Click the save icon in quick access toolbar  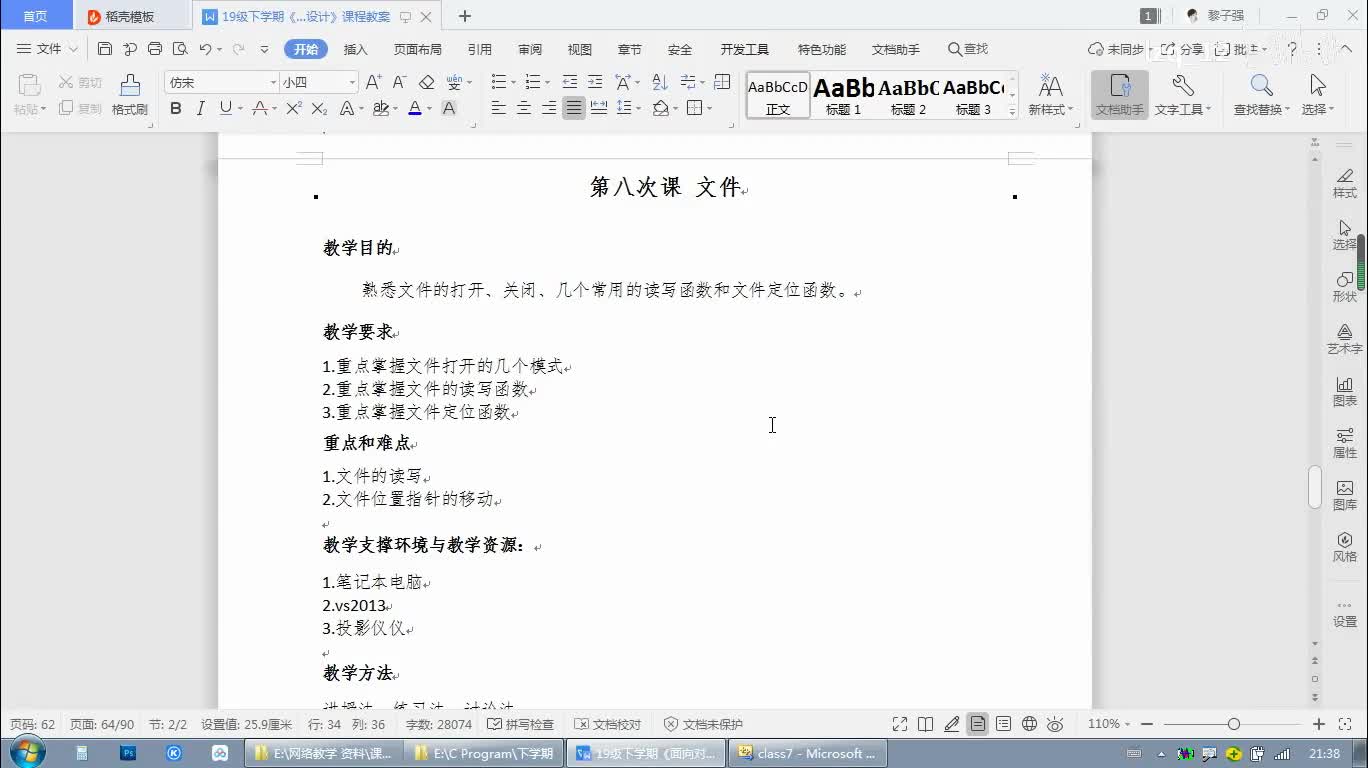pos(105,49)
